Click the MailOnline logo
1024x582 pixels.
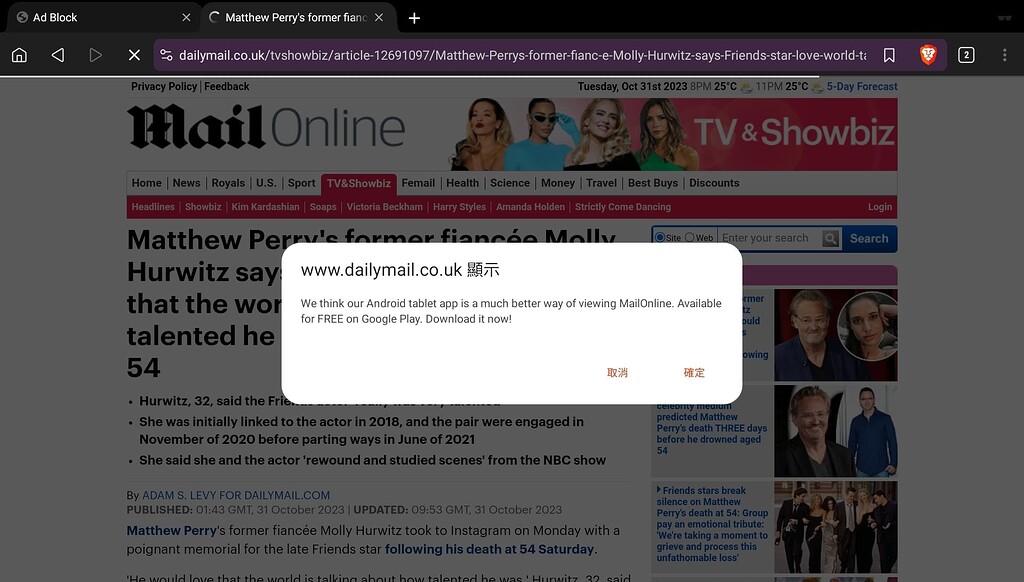click(266, 127)
